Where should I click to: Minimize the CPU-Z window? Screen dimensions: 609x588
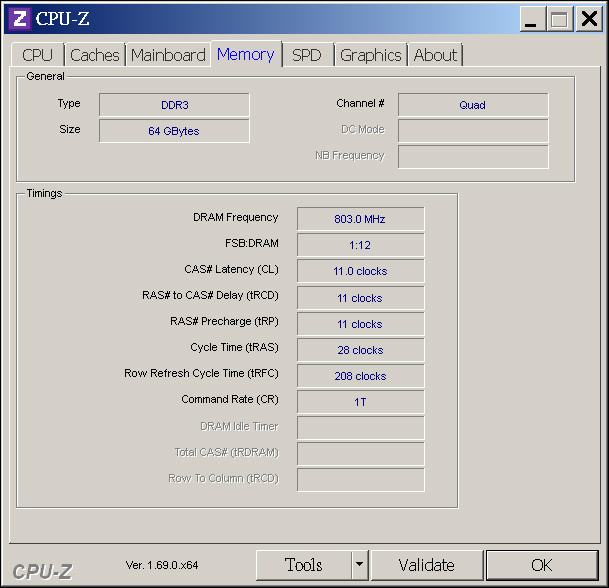(x=531, y=18)
